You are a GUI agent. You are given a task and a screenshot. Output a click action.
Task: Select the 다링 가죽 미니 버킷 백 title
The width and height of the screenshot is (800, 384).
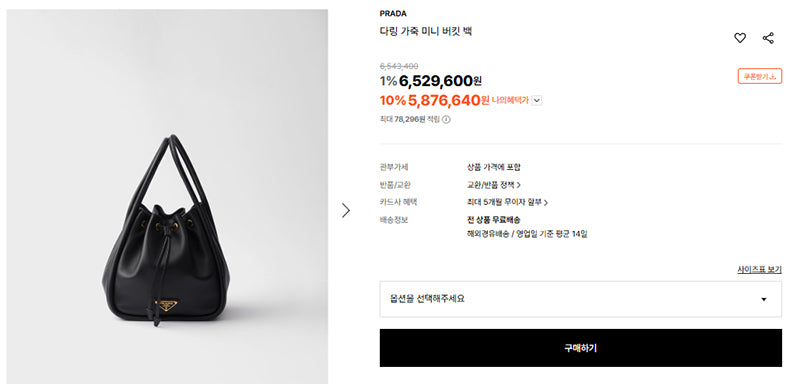(426, 31)
